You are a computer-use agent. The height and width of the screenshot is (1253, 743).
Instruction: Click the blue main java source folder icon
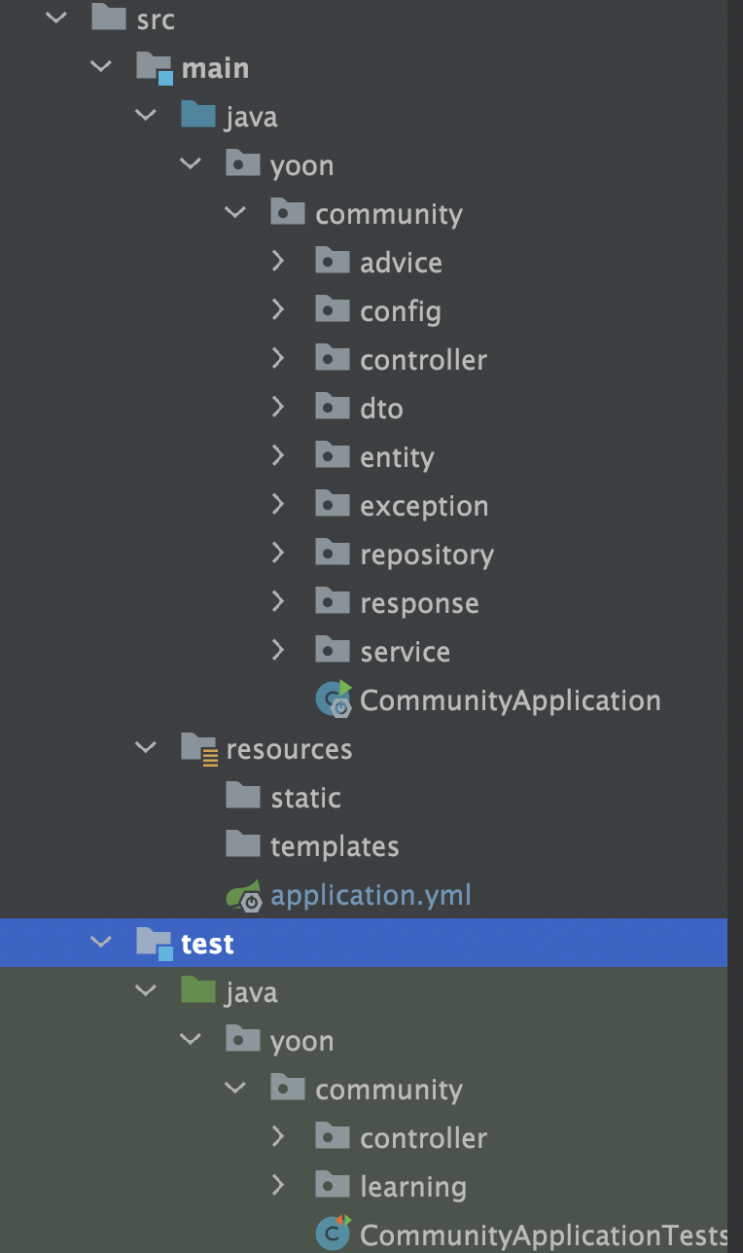(x=198, y=115)
